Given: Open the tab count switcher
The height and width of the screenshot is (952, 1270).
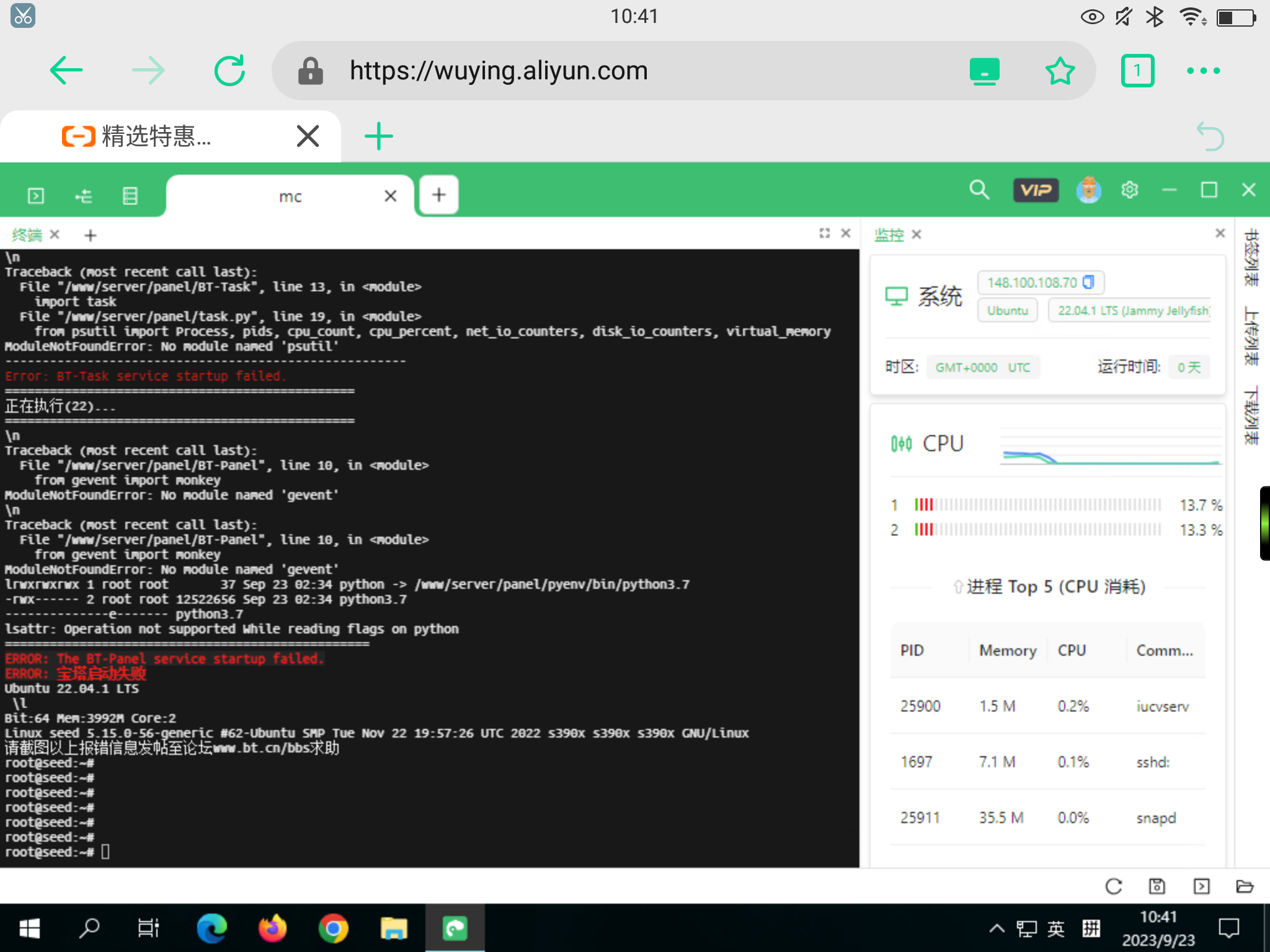Looking at the screenshot, I should coord(1137,71).
